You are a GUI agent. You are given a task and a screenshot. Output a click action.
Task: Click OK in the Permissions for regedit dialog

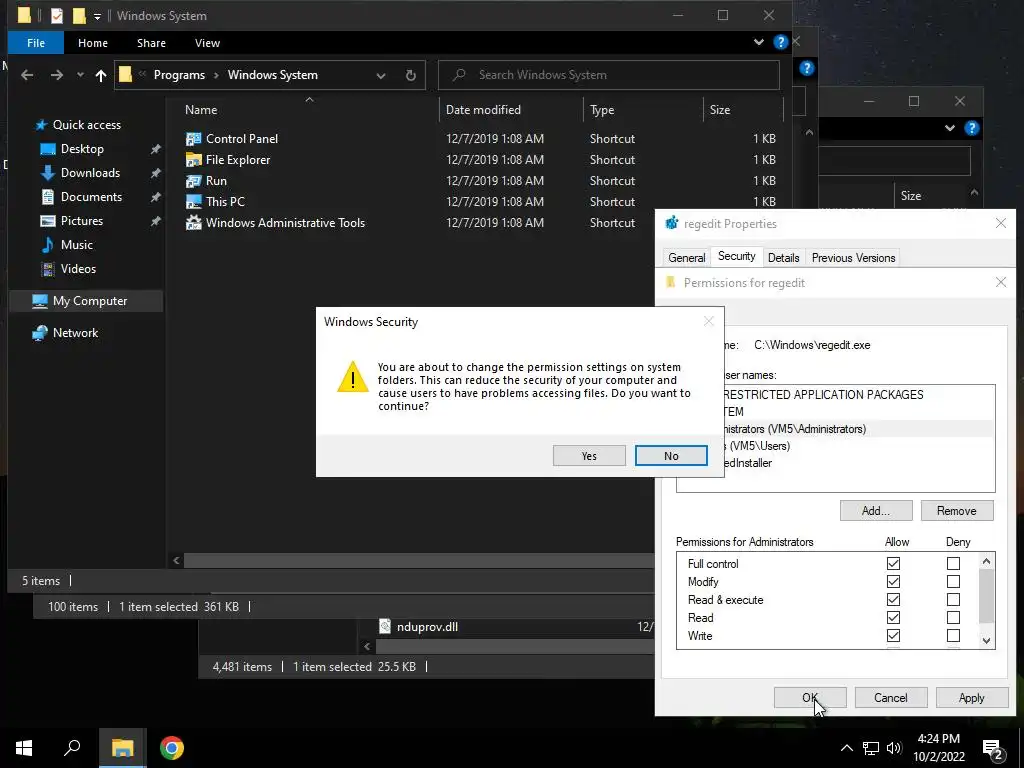(810, 697)
